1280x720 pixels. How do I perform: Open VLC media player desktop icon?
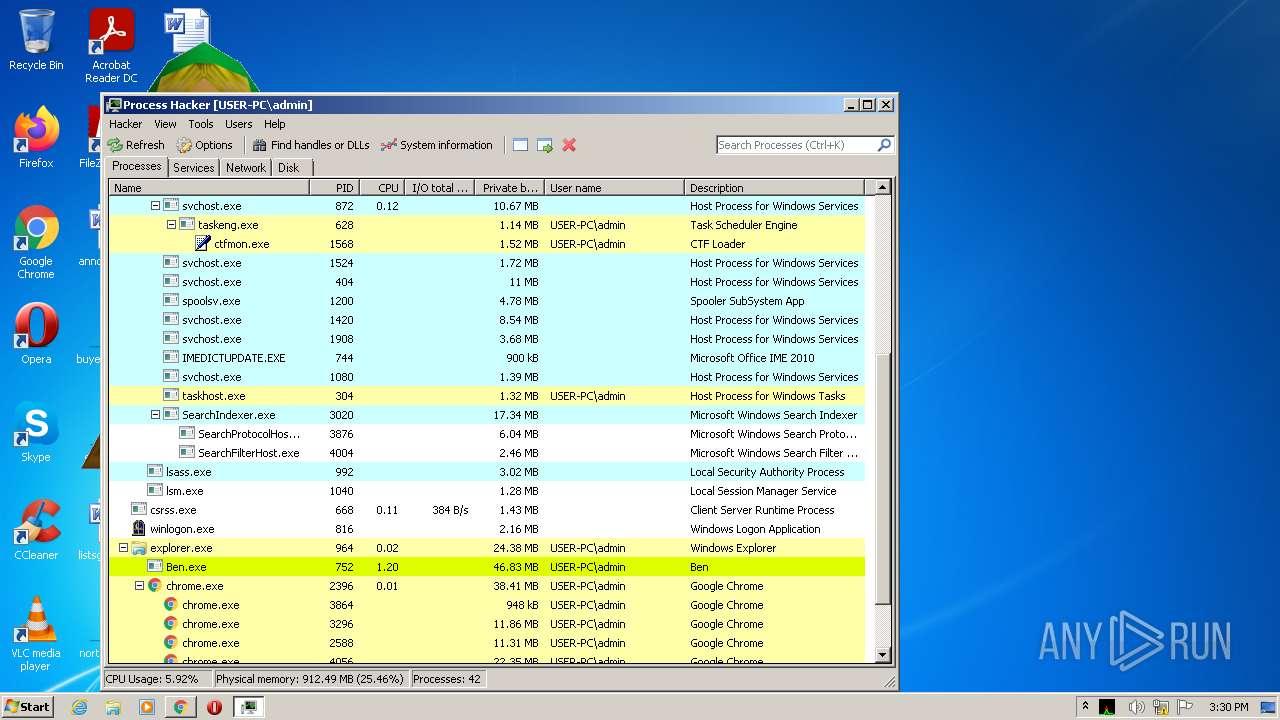coord(36,634)
